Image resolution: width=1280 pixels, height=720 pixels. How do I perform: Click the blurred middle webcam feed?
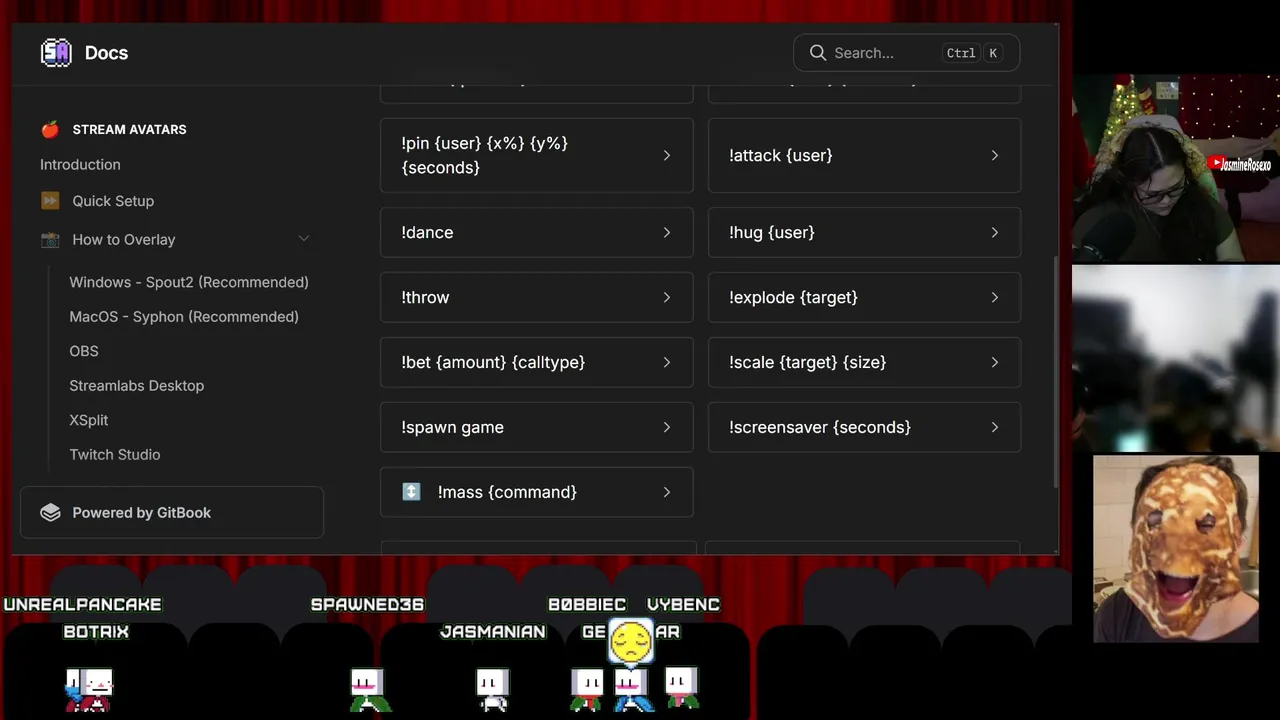(x=1176, y=359)
